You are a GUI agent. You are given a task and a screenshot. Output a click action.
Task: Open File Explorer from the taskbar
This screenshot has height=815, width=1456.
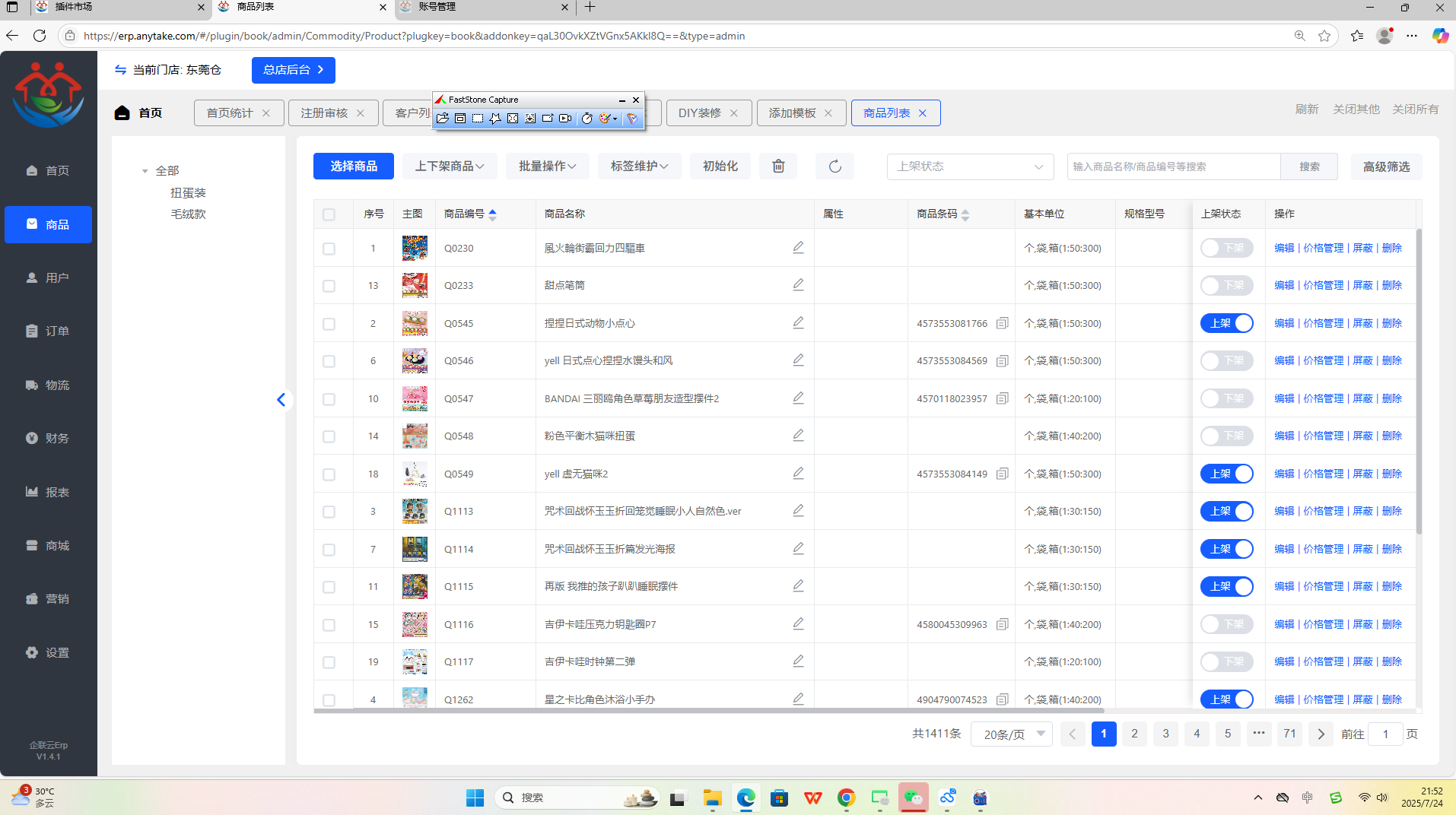click(712, 798)
